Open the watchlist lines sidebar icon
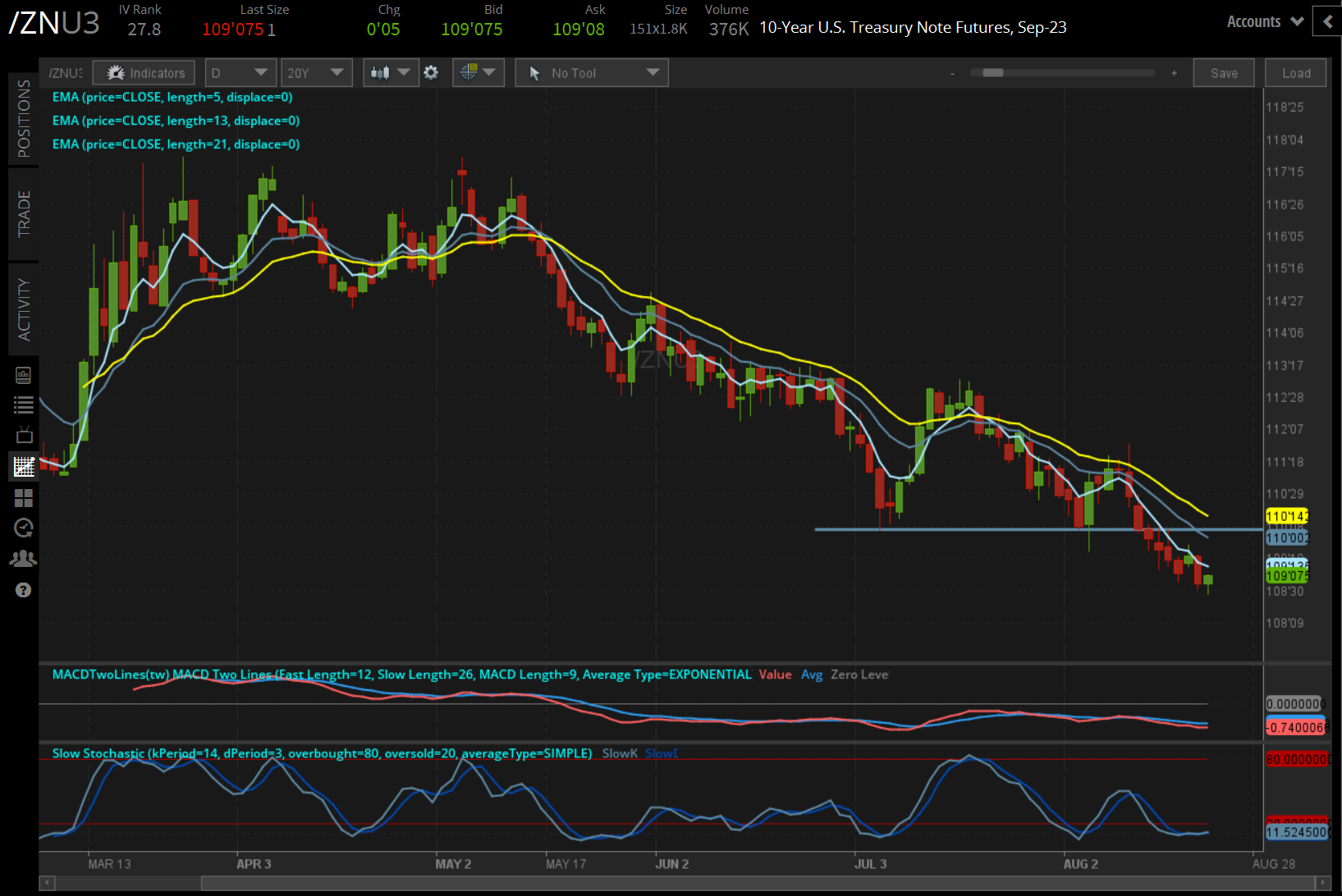This screenshot has width=1342, height=896. pyautogui.click(x=24, y=405)
